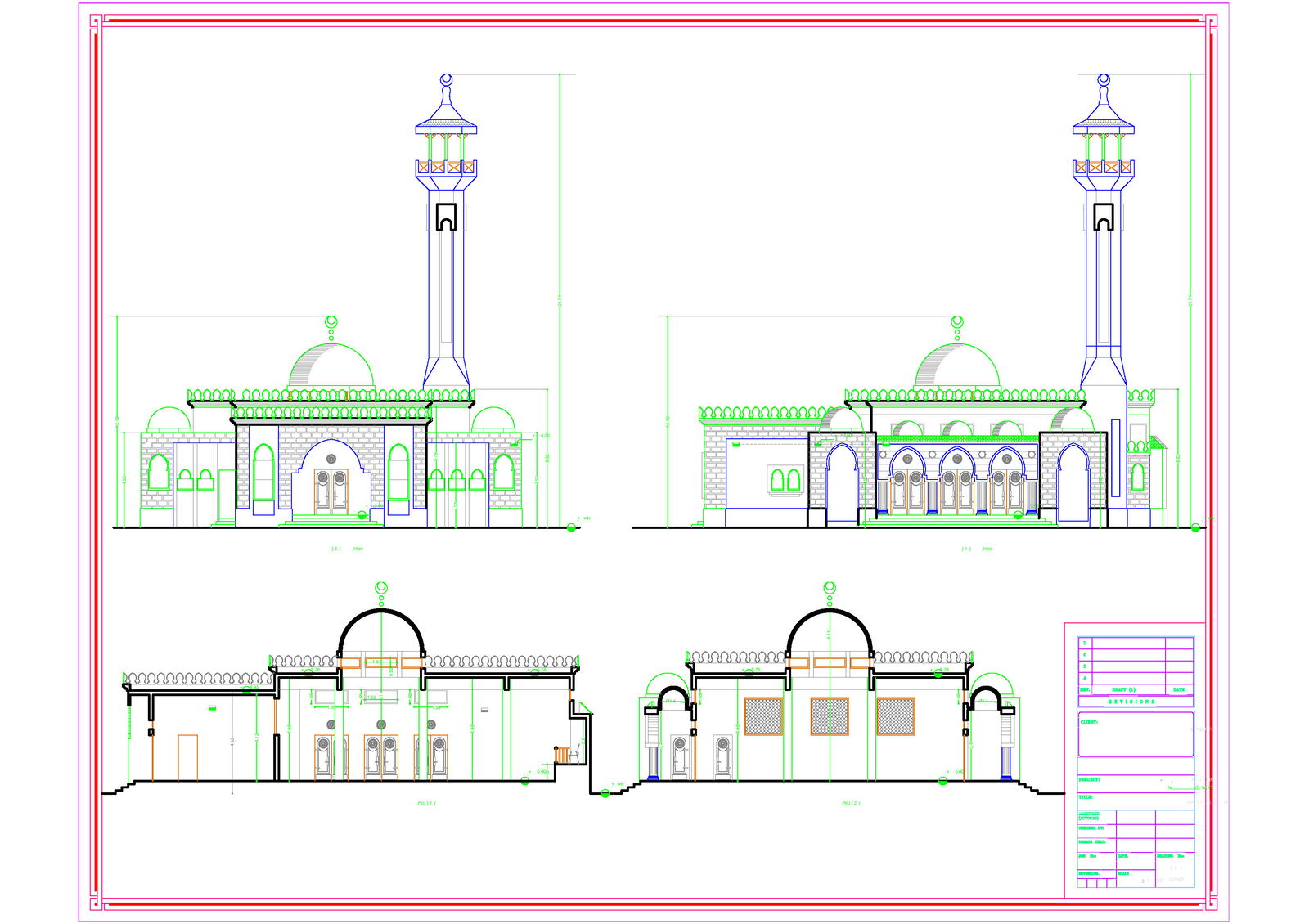Click the crescent finial atop the right minaret
Viewport: 1309px width, 924px height.
pos(1104,79)
